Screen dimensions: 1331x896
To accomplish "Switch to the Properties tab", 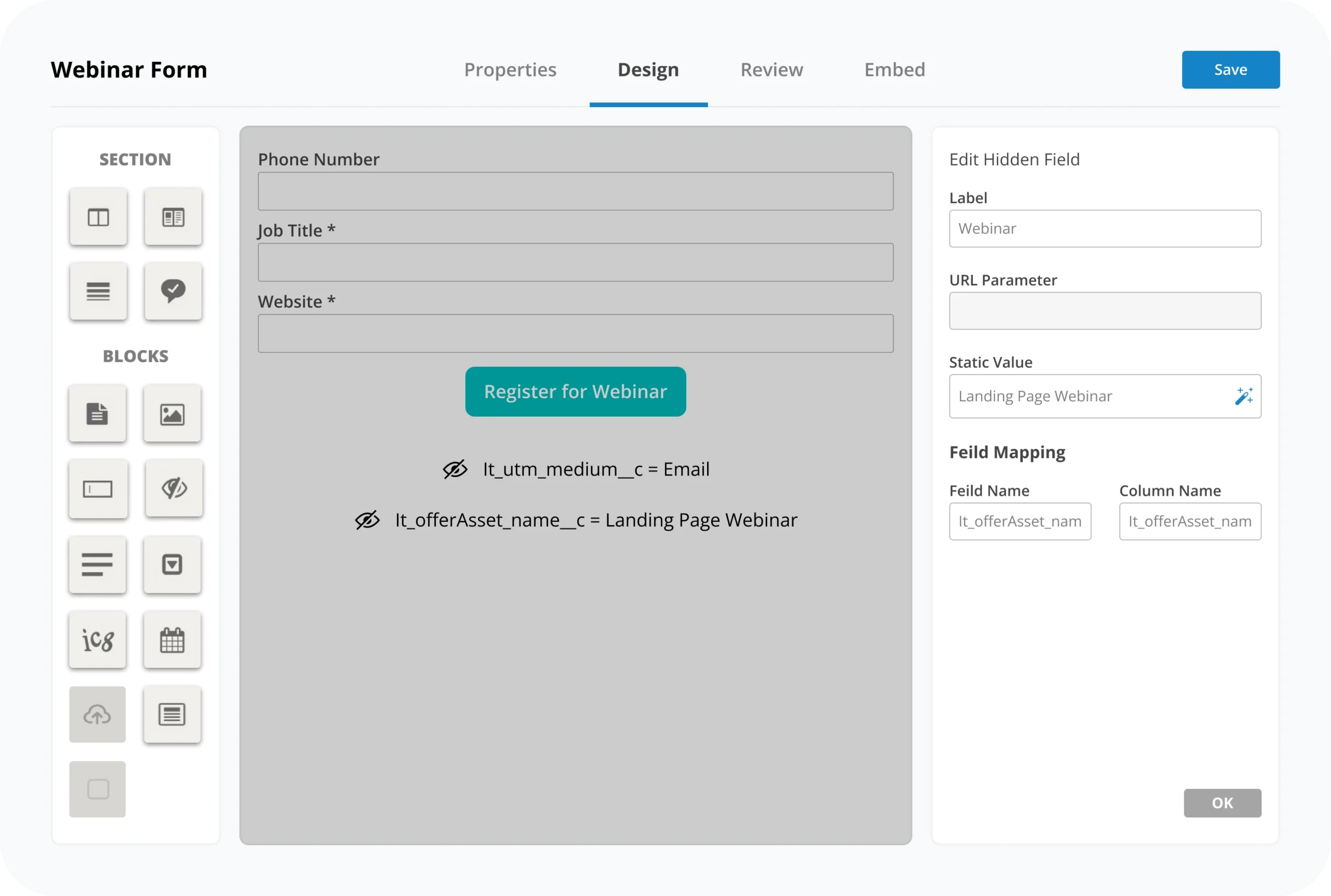I will 510,70.
